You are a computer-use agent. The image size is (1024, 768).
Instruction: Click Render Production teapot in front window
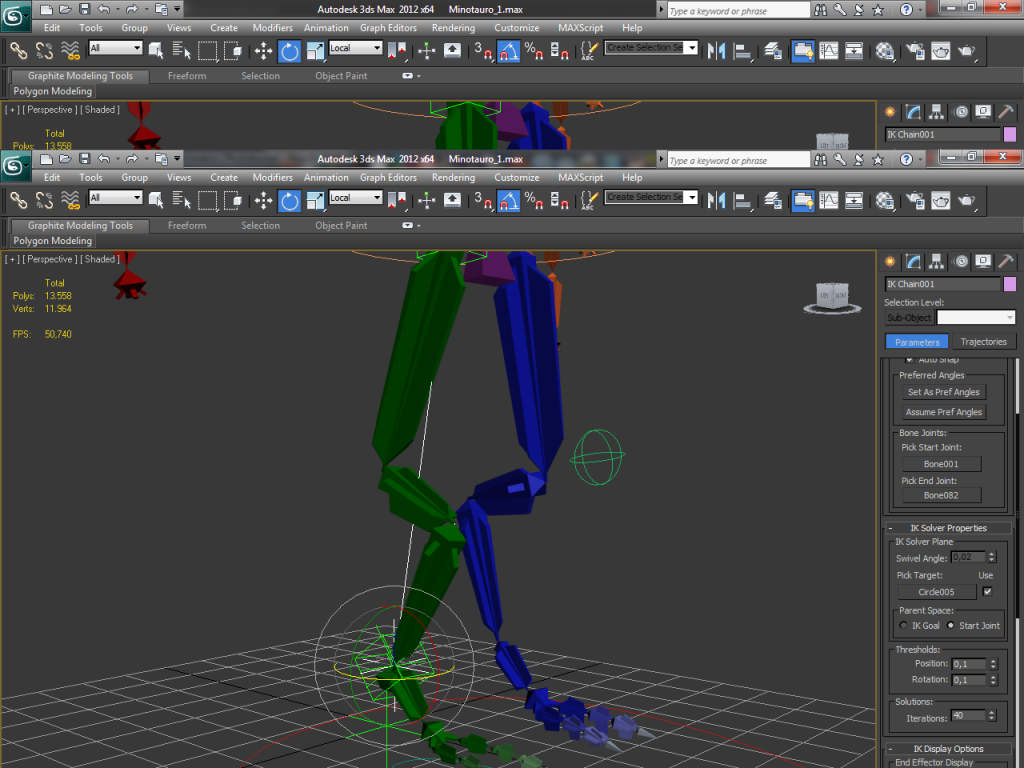tap(967, 200)
